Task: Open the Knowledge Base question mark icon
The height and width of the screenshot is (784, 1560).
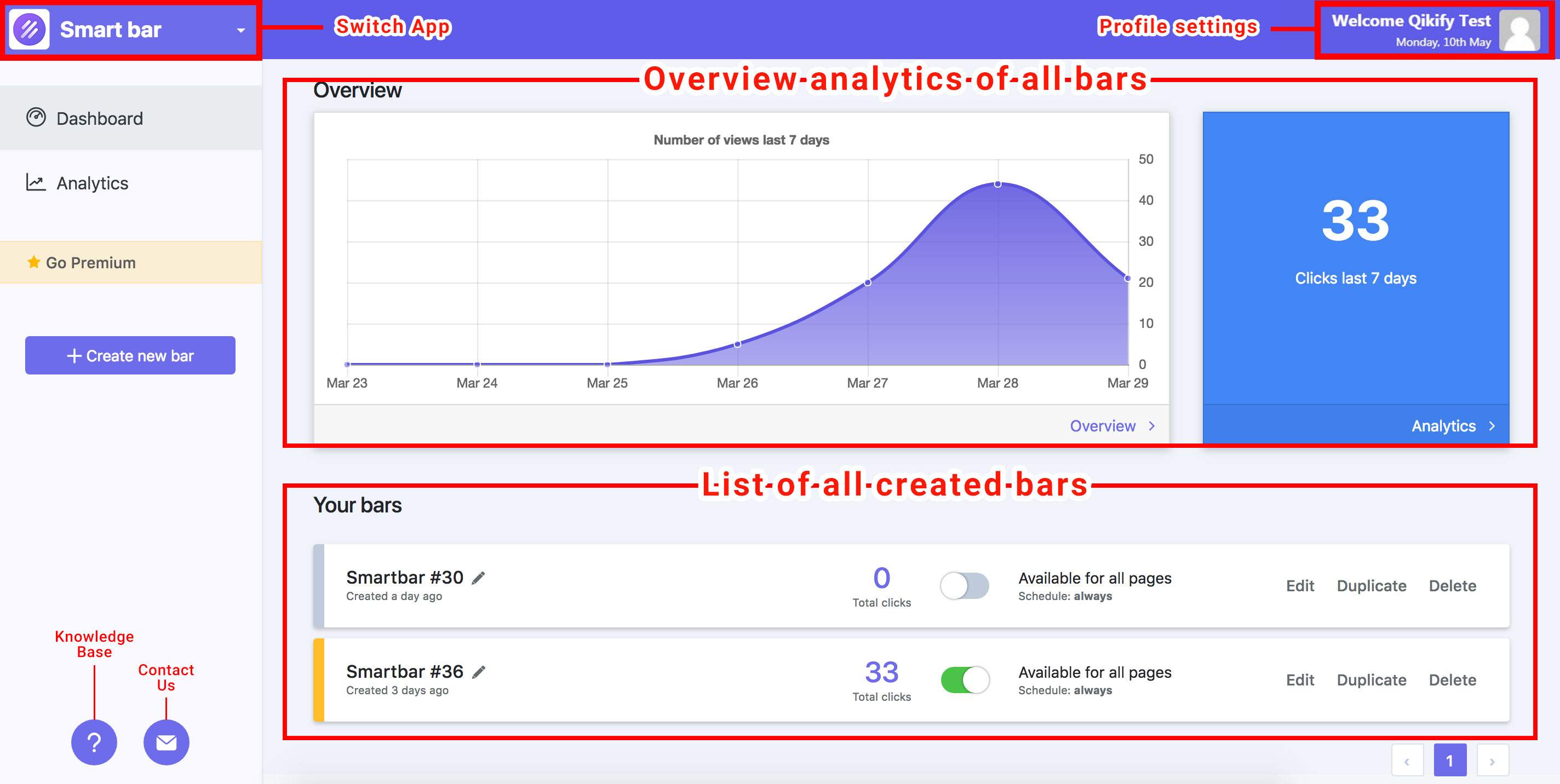Action: pos(94,742)
